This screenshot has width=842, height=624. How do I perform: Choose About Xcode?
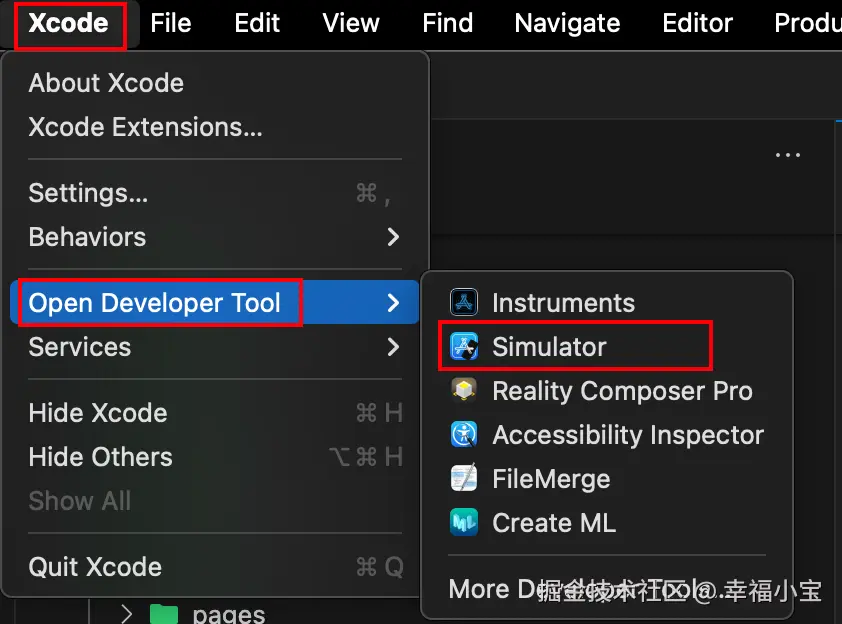click(106, 83)
